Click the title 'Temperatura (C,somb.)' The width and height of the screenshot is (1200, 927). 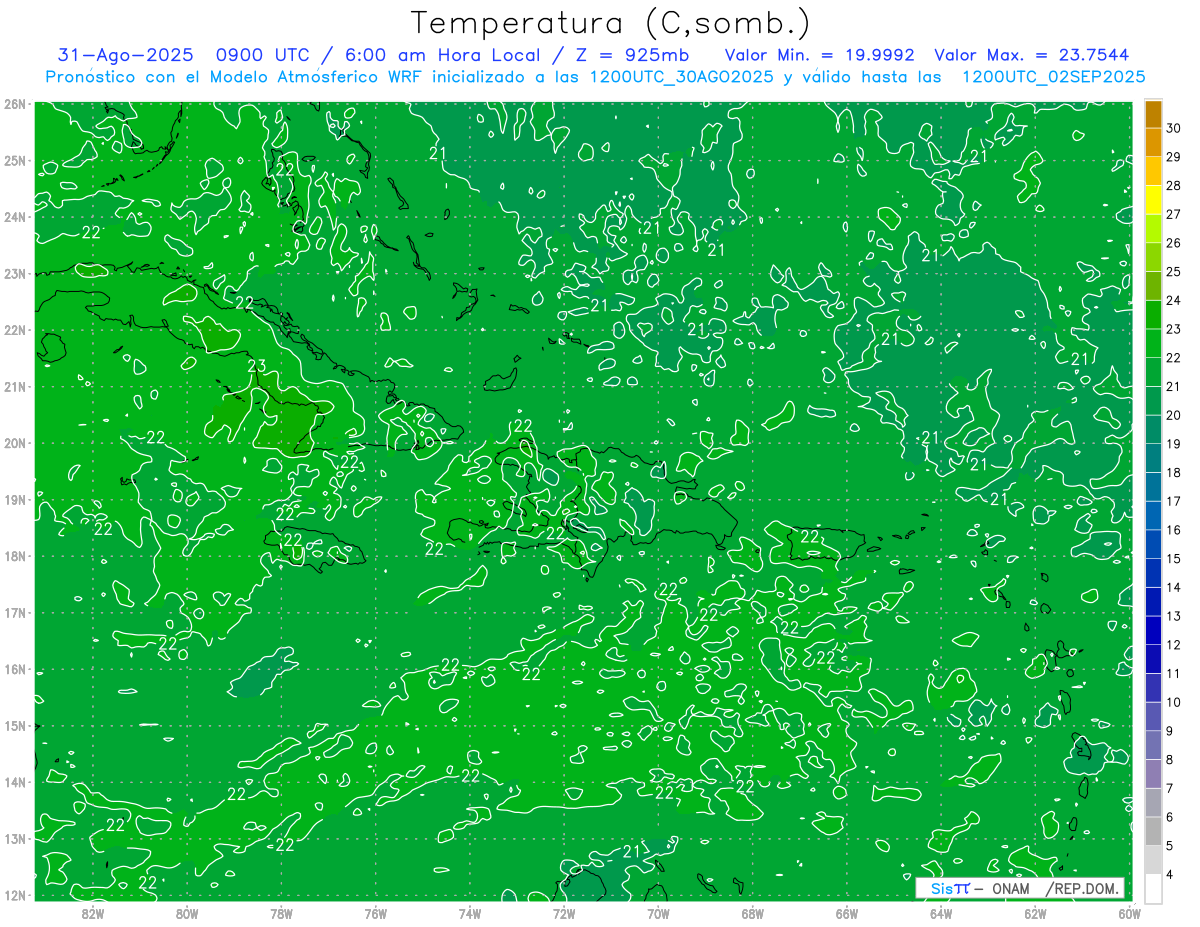tap(611, 23)
